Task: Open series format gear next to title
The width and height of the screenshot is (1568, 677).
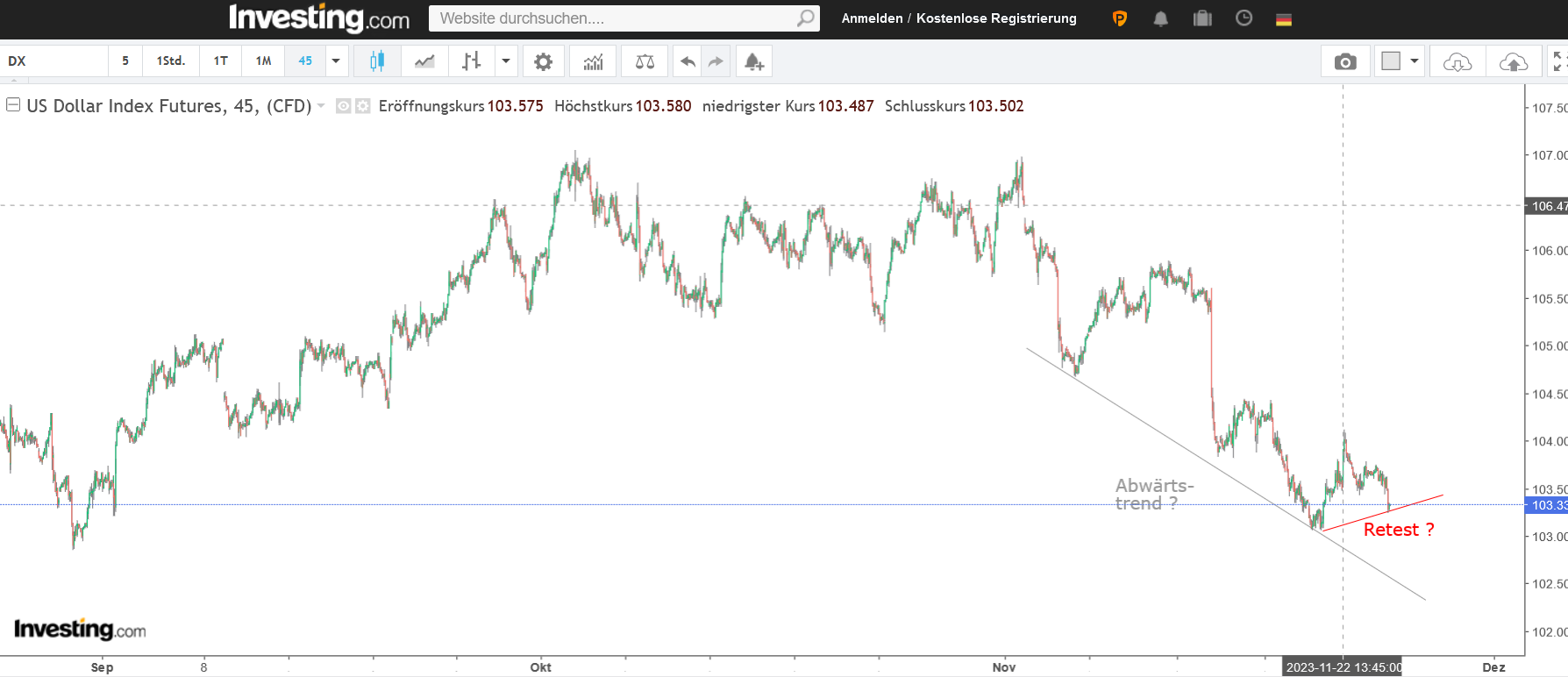Action: click(362, 106)
